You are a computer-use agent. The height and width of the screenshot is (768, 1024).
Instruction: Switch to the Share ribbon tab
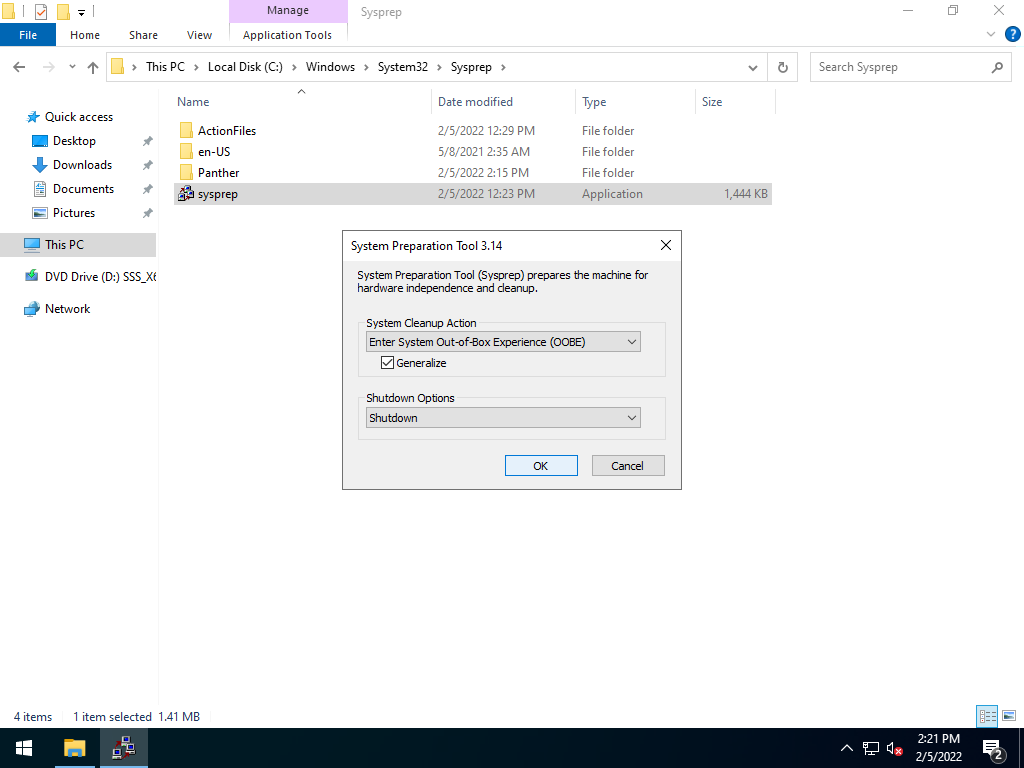coord(143,35)
